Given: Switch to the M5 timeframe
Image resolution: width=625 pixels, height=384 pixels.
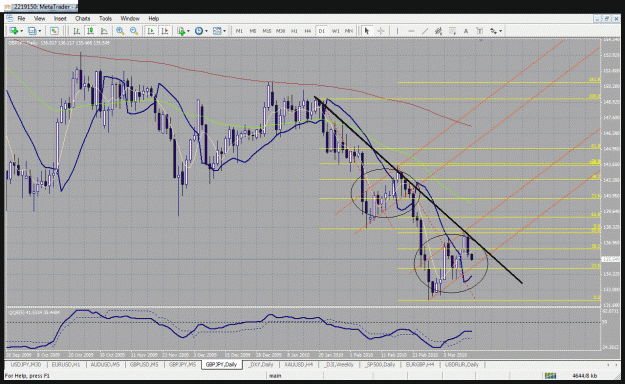Looking at the screenshot, I should tap(253, 31).
